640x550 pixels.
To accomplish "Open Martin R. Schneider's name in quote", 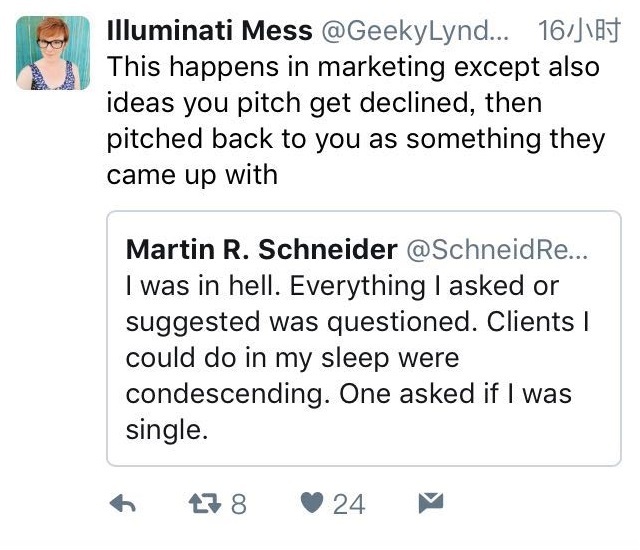I will [x=262, y=250].
